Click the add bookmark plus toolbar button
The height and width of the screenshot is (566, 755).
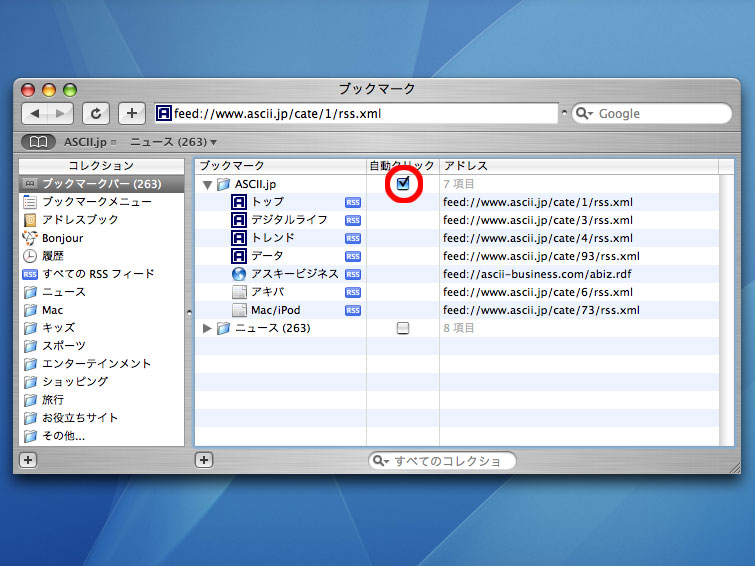[132, 113]
